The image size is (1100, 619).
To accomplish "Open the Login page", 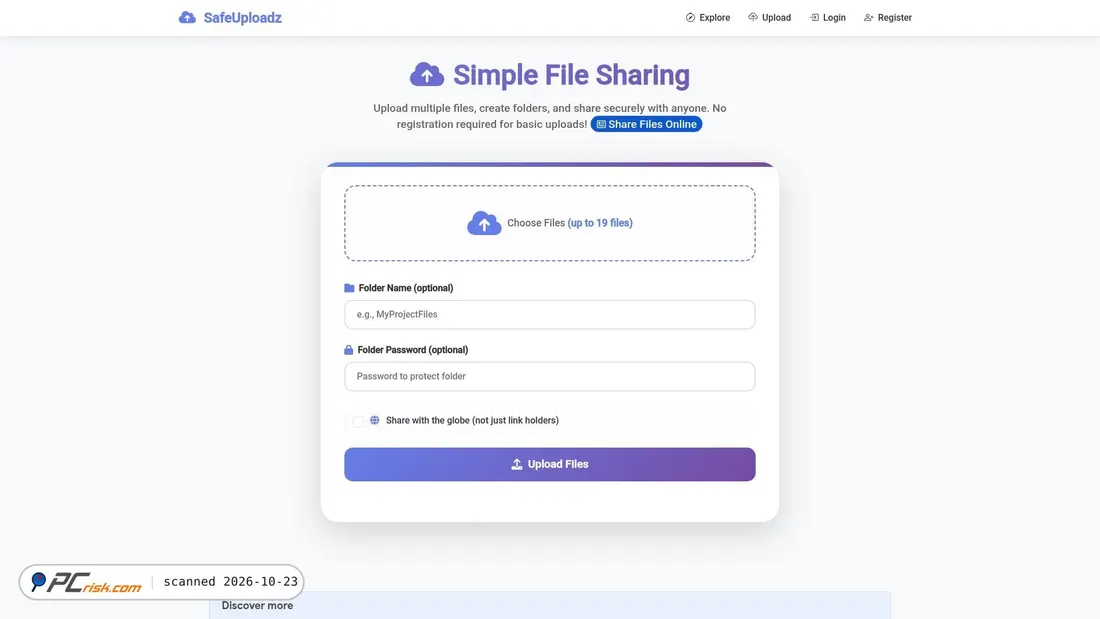I will pyautogui.click(x=828, y=18).
